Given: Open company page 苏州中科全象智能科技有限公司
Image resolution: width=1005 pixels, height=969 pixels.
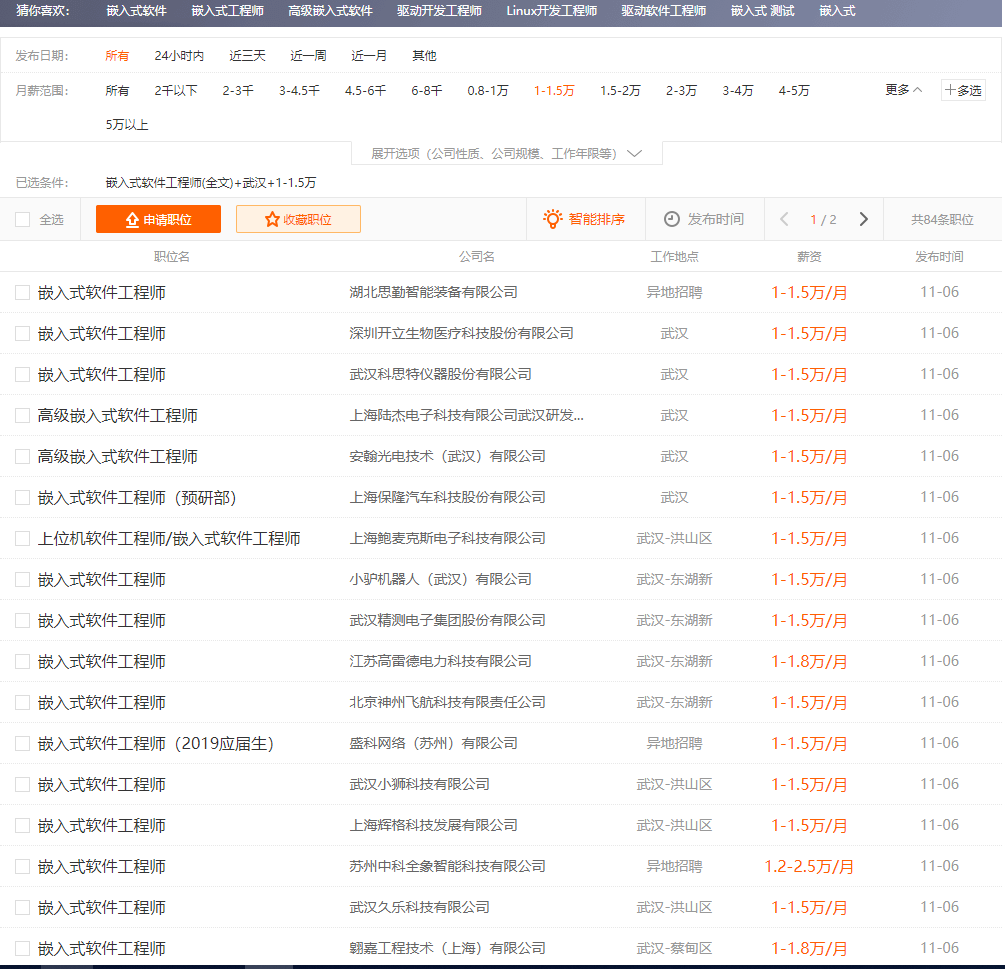Looking at the screenshot, I should coord(447,866).
